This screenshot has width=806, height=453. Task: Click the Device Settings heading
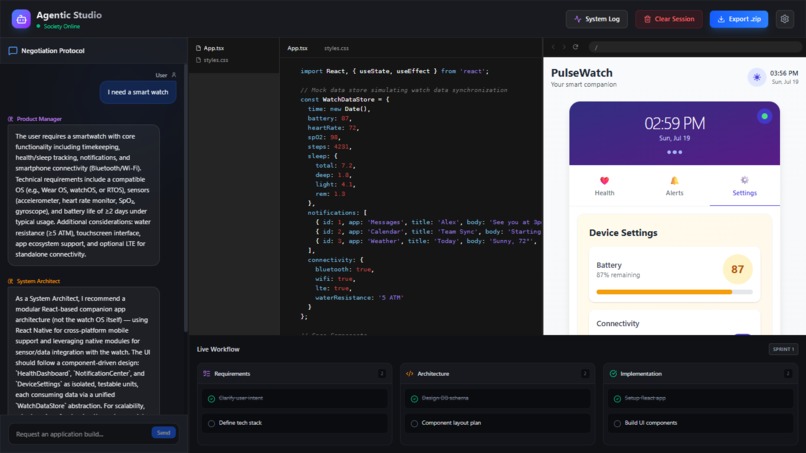[x=623, y=233]
